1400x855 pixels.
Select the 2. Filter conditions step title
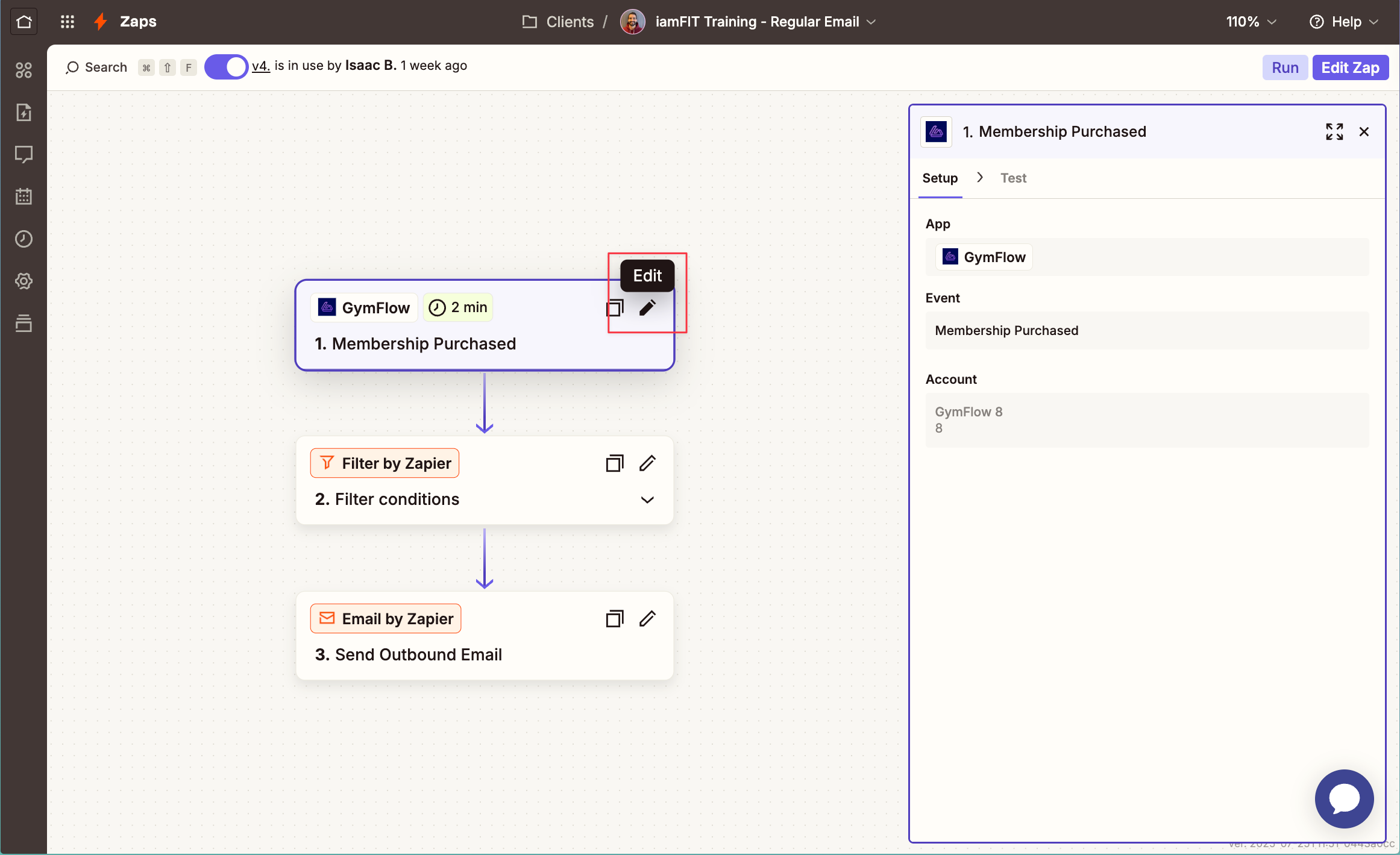tap(387, 499)
